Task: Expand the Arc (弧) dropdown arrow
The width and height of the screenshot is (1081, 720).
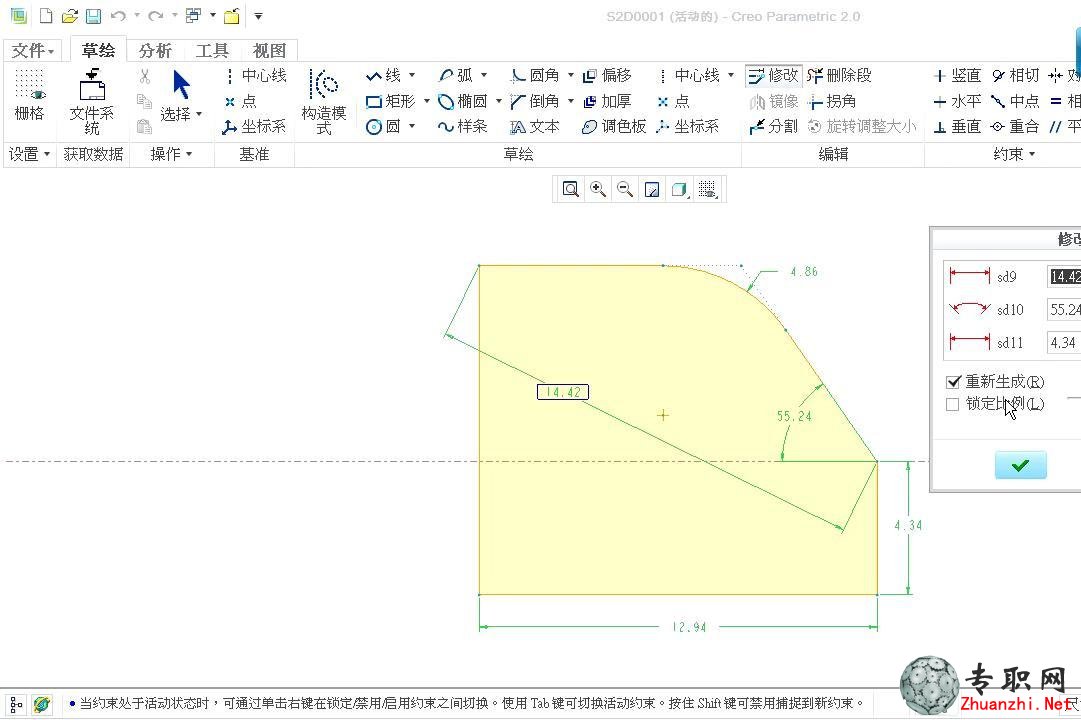Action: (x=484, y=75)
